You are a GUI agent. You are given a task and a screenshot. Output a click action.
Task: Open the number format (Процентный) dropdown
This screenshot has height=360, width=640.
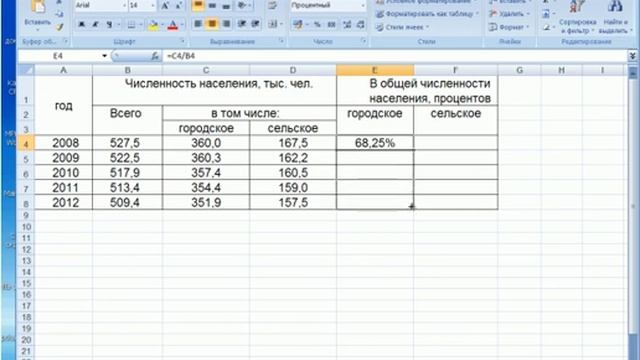(x=363, y=5)
